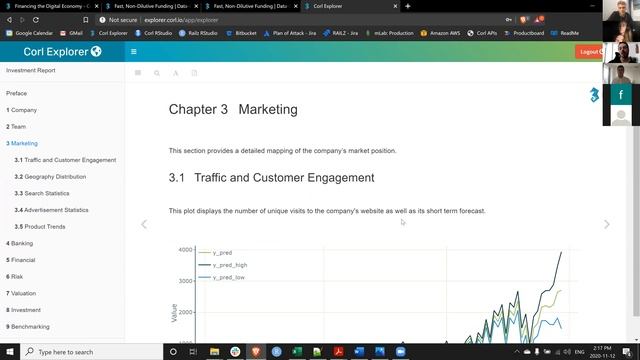Screen dimensions: 640x360
Task: Click the orange Logout button
Action: [589, 52]
